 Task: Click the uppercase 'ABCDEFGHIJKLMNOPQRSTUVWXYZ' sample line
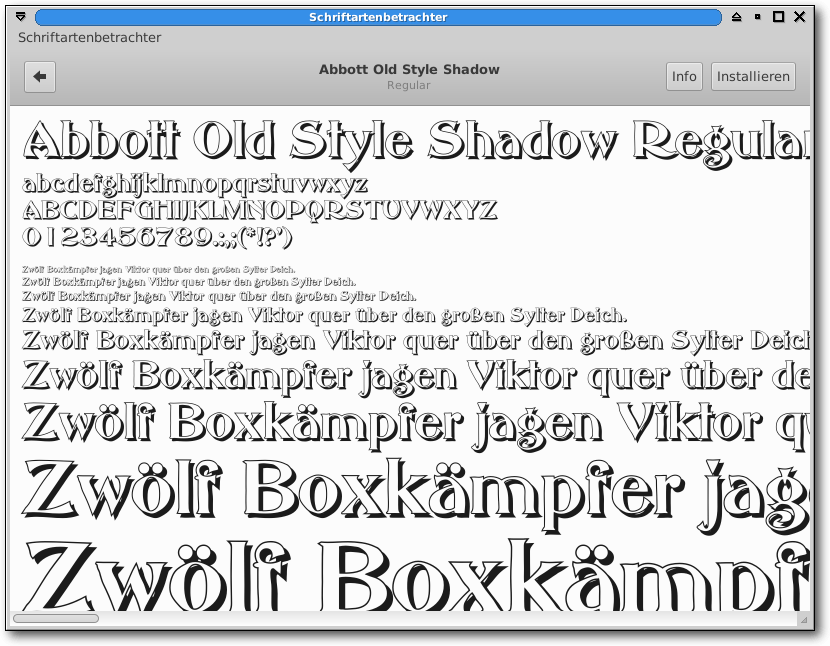259,210
